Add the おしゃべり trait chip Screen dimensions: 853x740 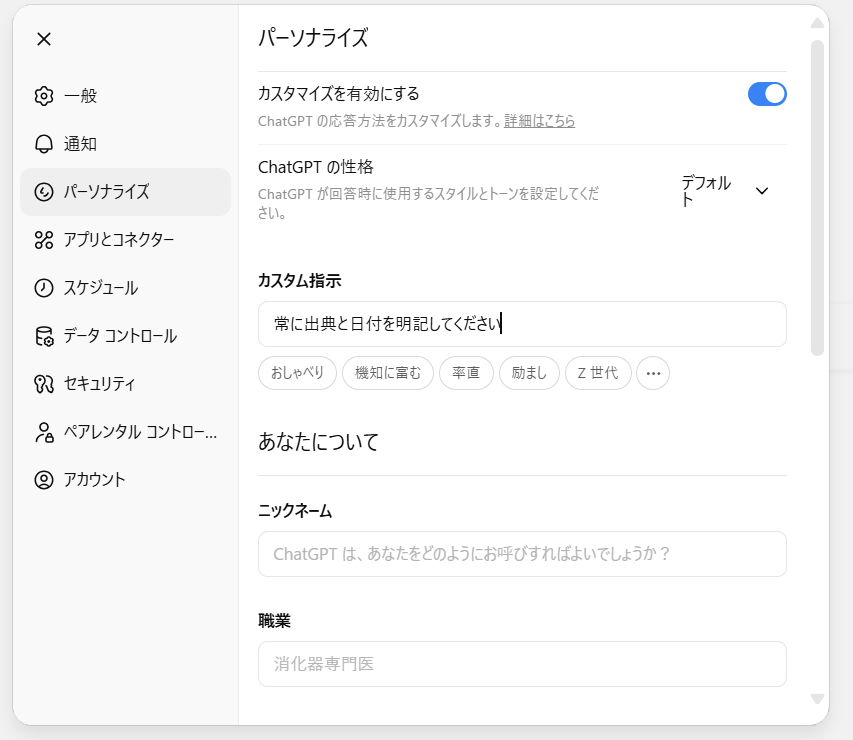[x=297, y=373]
